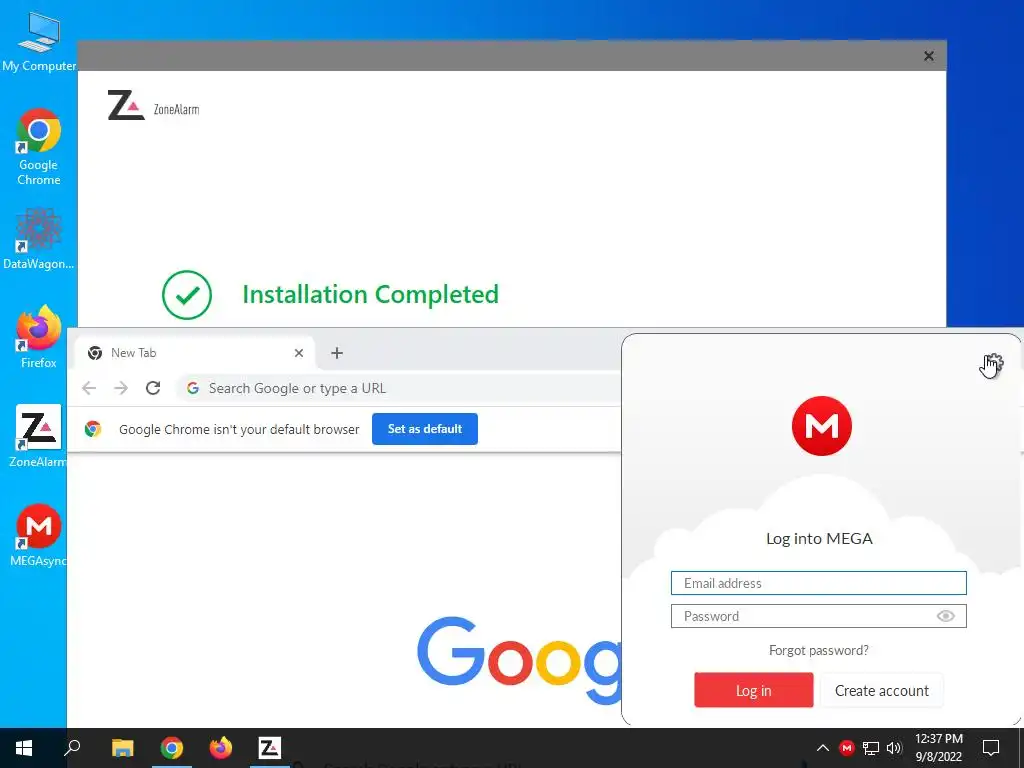Open taskbar search magnifier
Viewport: 1024px width, 768px height.
[x=72, y=748]
